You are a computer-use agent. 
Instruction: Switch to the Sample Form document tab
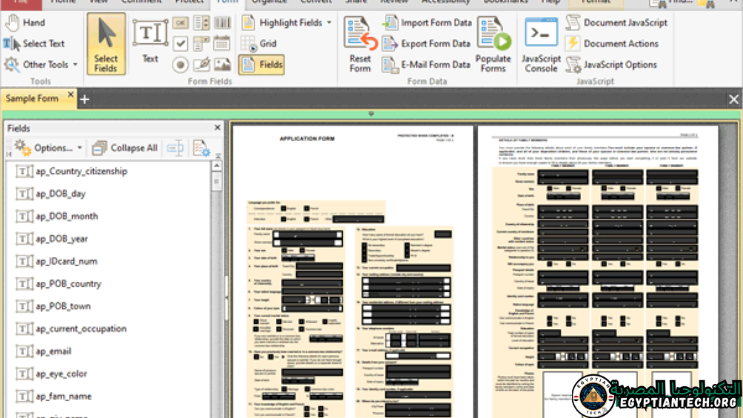32,99
